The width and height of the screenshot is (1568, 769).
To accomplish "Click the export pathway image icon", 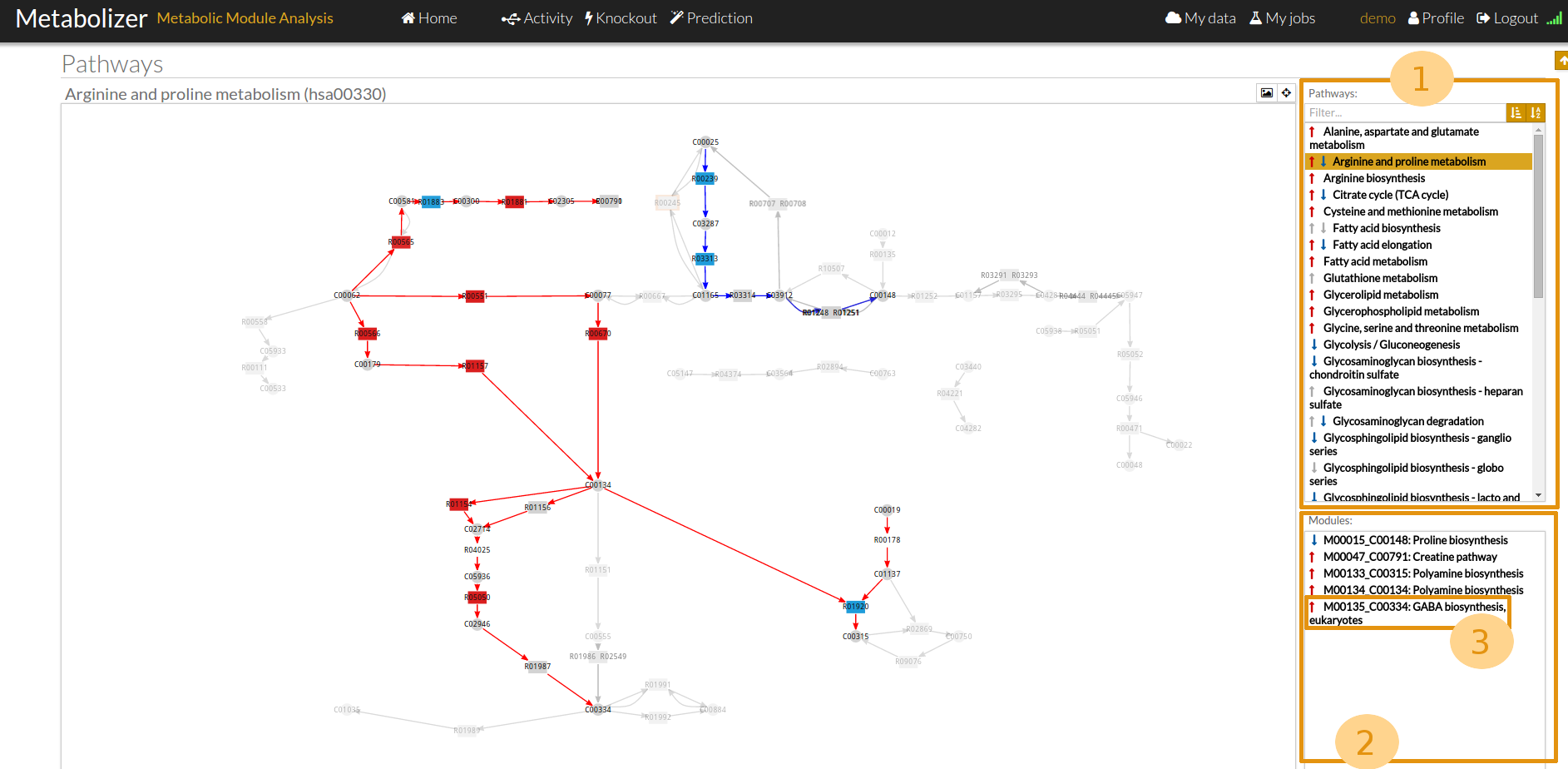I will coord(1266,93).
